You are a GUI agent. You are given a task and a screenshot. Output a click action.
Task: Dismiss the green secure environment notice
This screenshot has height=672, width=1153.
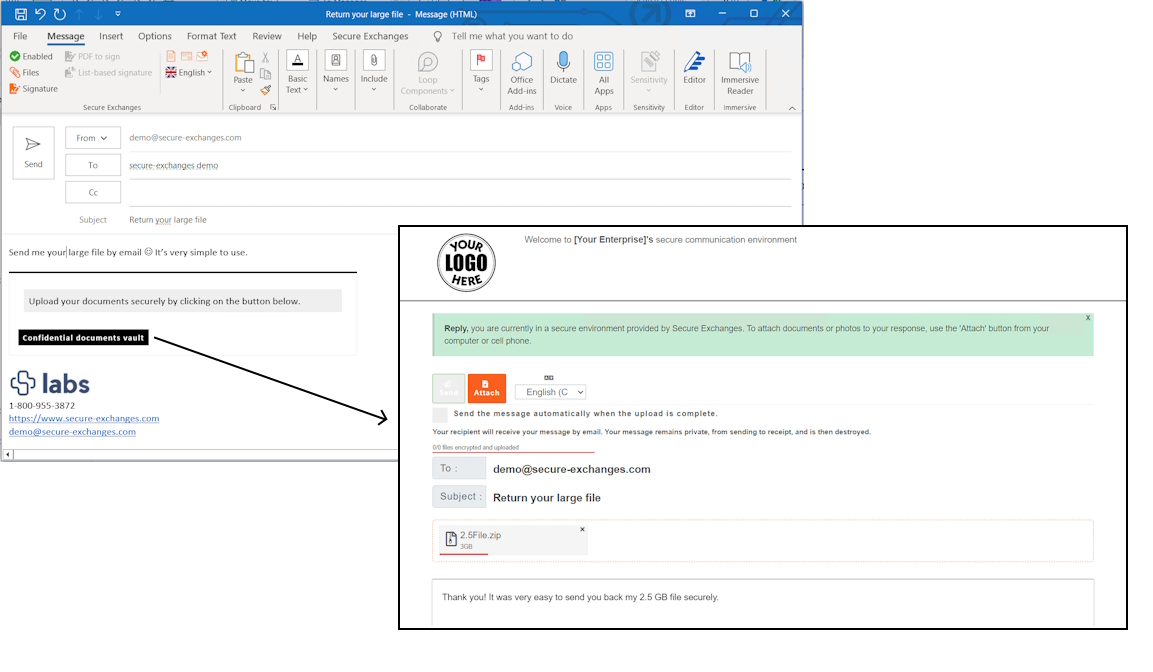pos(1087,316)
